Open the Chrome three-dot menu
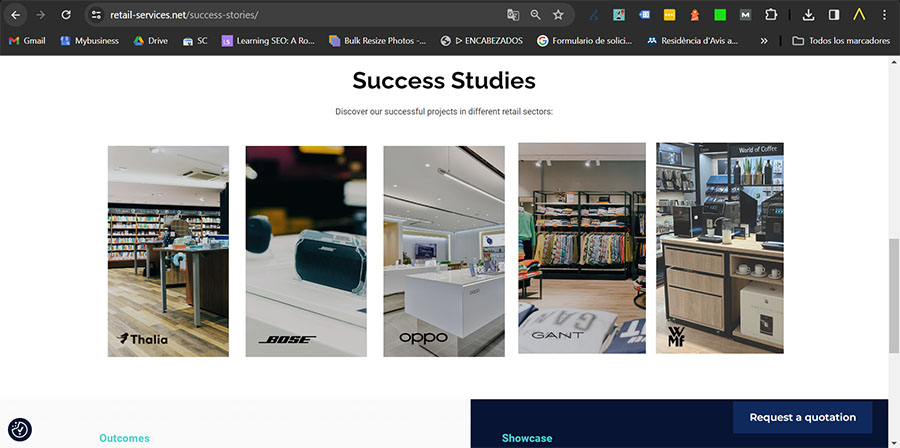 [884, 15]
